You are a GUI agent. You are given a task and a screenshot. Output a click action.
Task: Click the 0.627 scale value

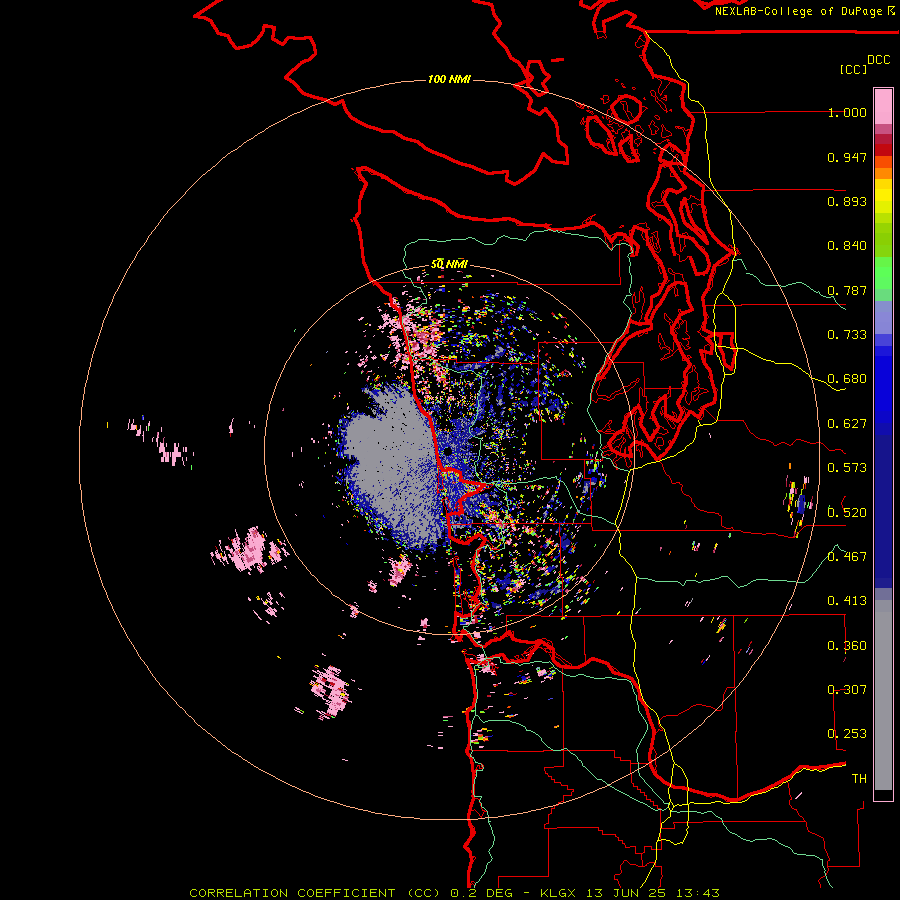(x=847, y=424)
